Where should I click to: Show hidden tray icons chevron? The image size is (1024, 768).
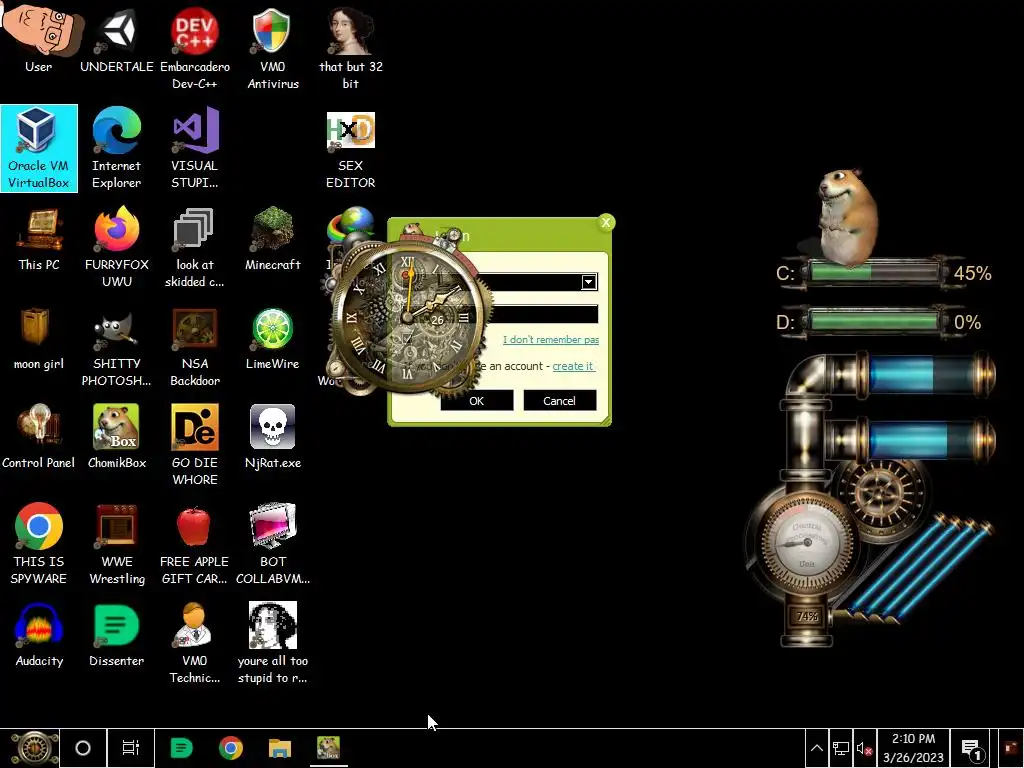click(x=816, y=748)
